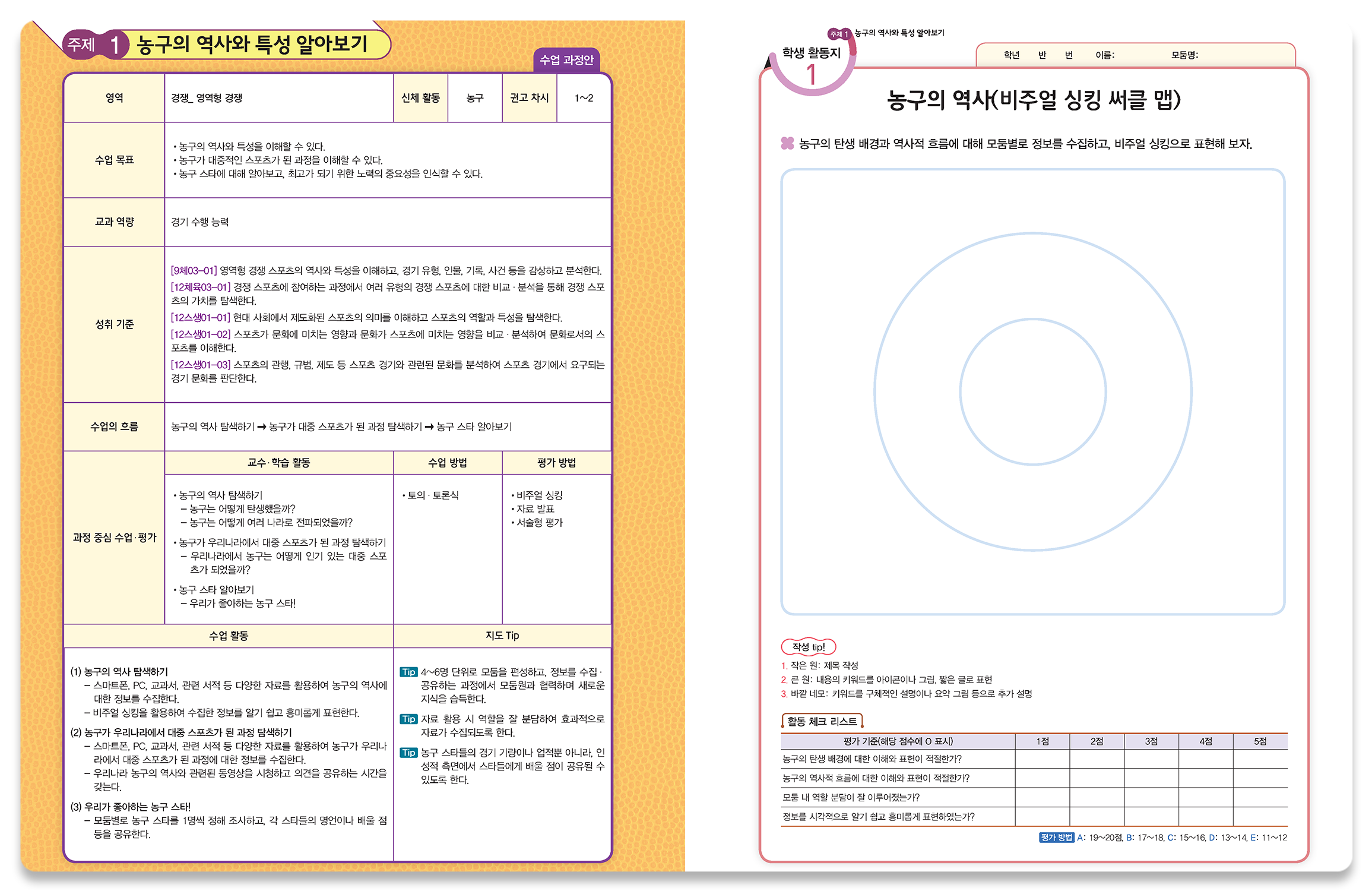Image resolution: width=1372 pixels, height=891 pixels.
Task: Click the 이름: field in header
Action: tap(1105, 55)
